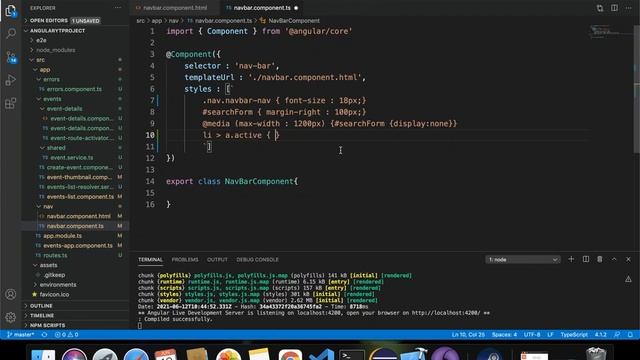Open the notifications bell in status bar
640x360 pixels.
click(x=630, y=335)
